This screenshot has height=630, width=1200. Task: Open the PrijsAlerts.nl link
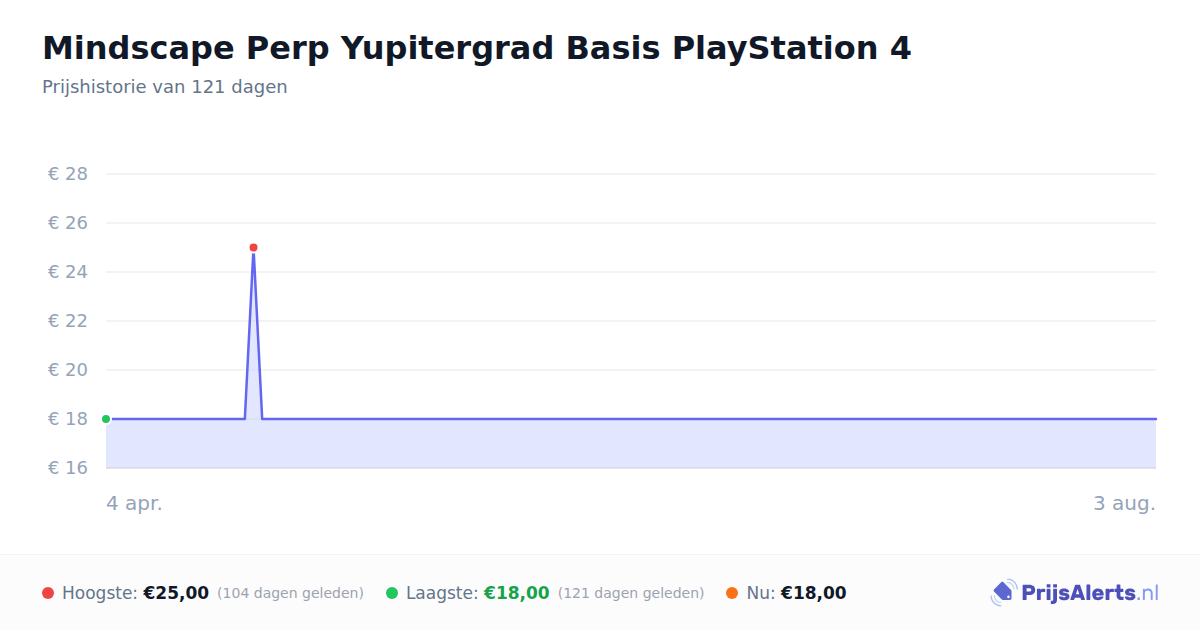[x=1075, y=593]
